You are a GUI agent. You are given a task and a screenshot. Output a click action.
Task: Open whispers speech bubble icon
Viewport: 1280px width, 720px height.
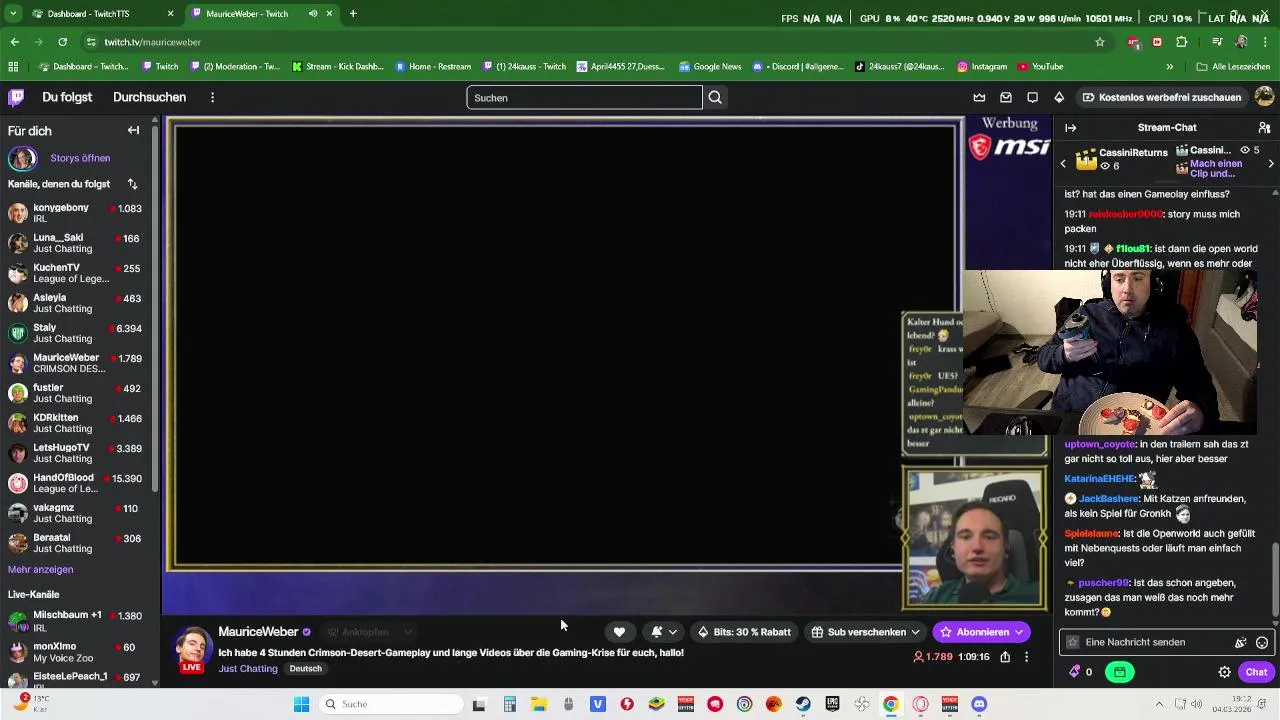[1032, 97]
